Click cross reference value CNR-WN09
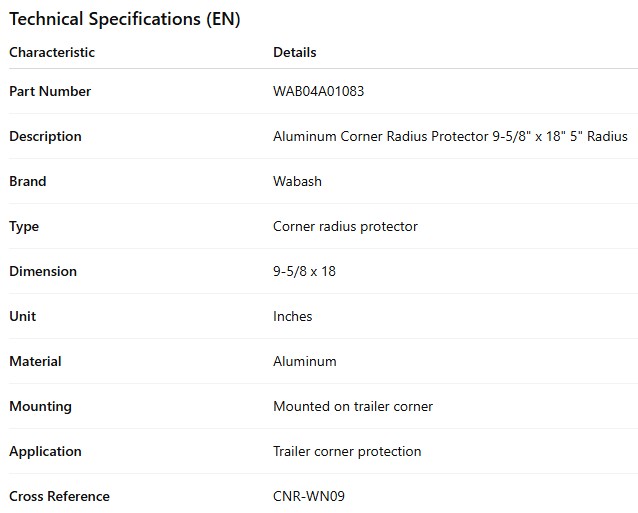The width and height of the screenshot is (638, 513). (x=308, y=496)
